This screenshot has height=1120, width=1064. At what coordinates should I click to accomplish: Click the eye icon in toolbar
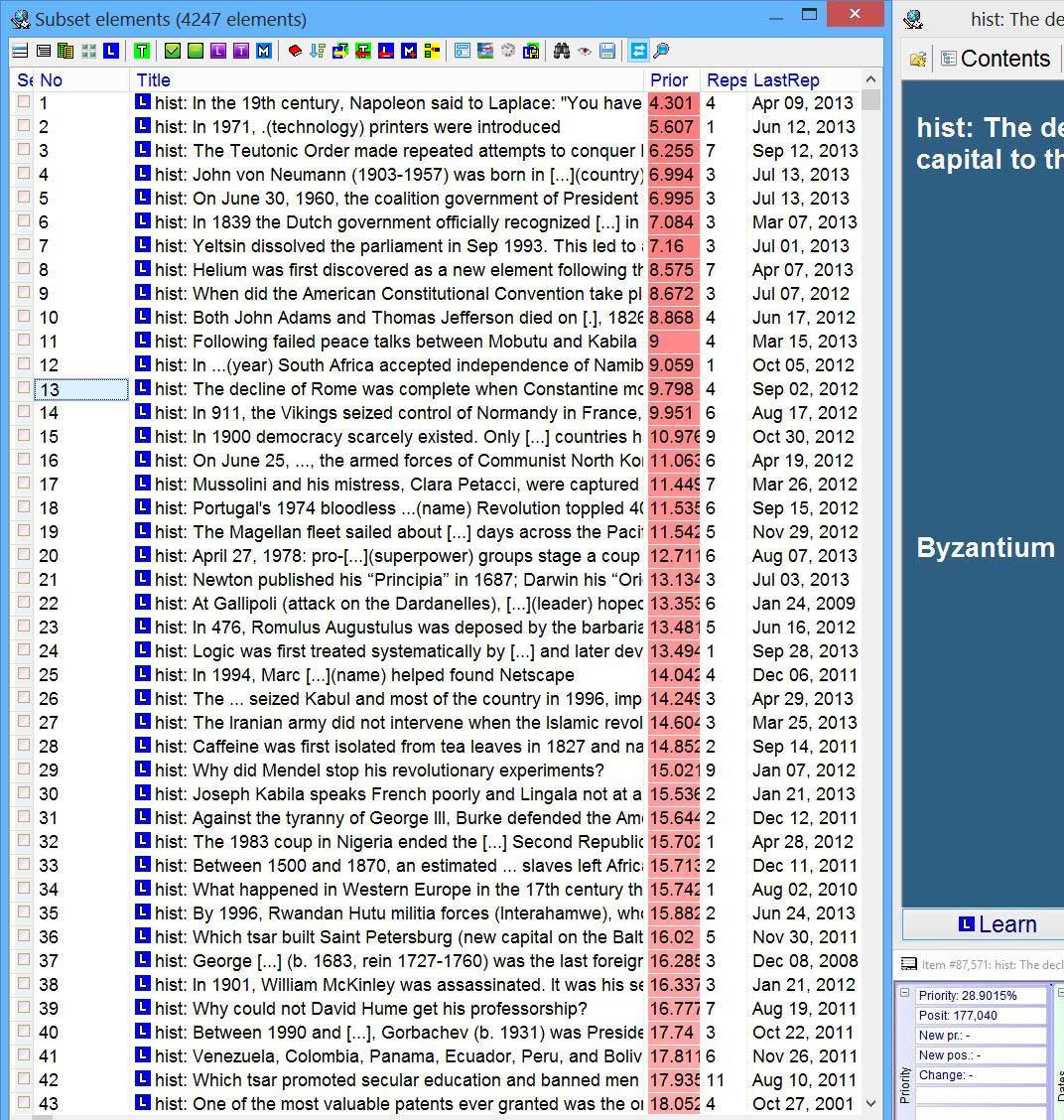[585, 51]
